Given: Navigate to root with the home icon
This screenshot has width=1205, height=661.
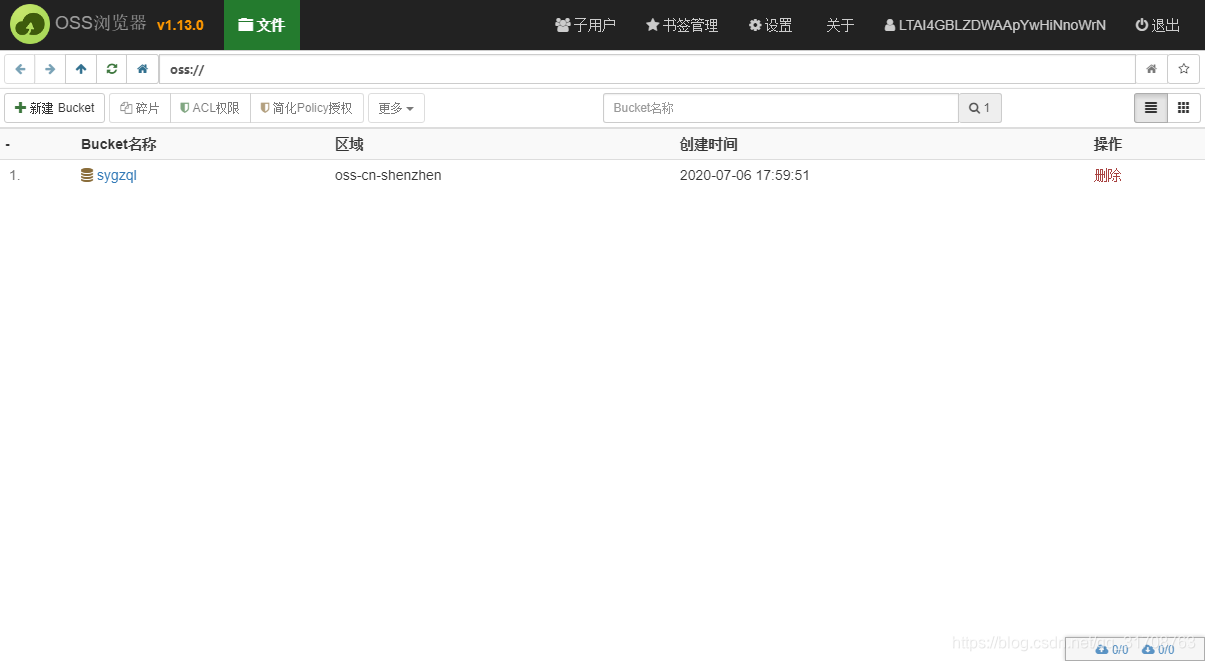Looking at the screenshot, I should pos(142,69).
